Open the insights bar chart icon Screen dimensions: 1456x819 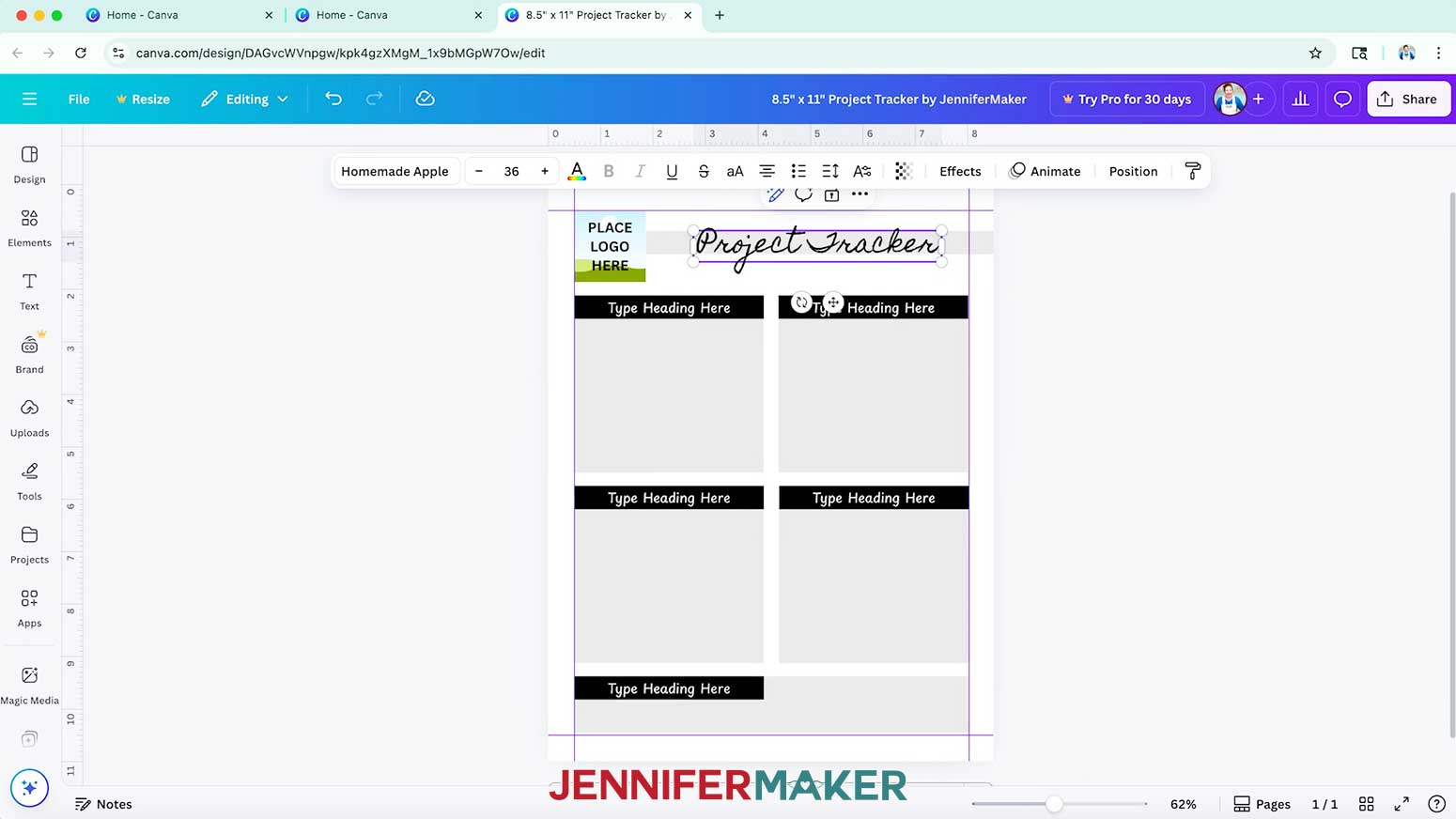[x=1300, y=99]
